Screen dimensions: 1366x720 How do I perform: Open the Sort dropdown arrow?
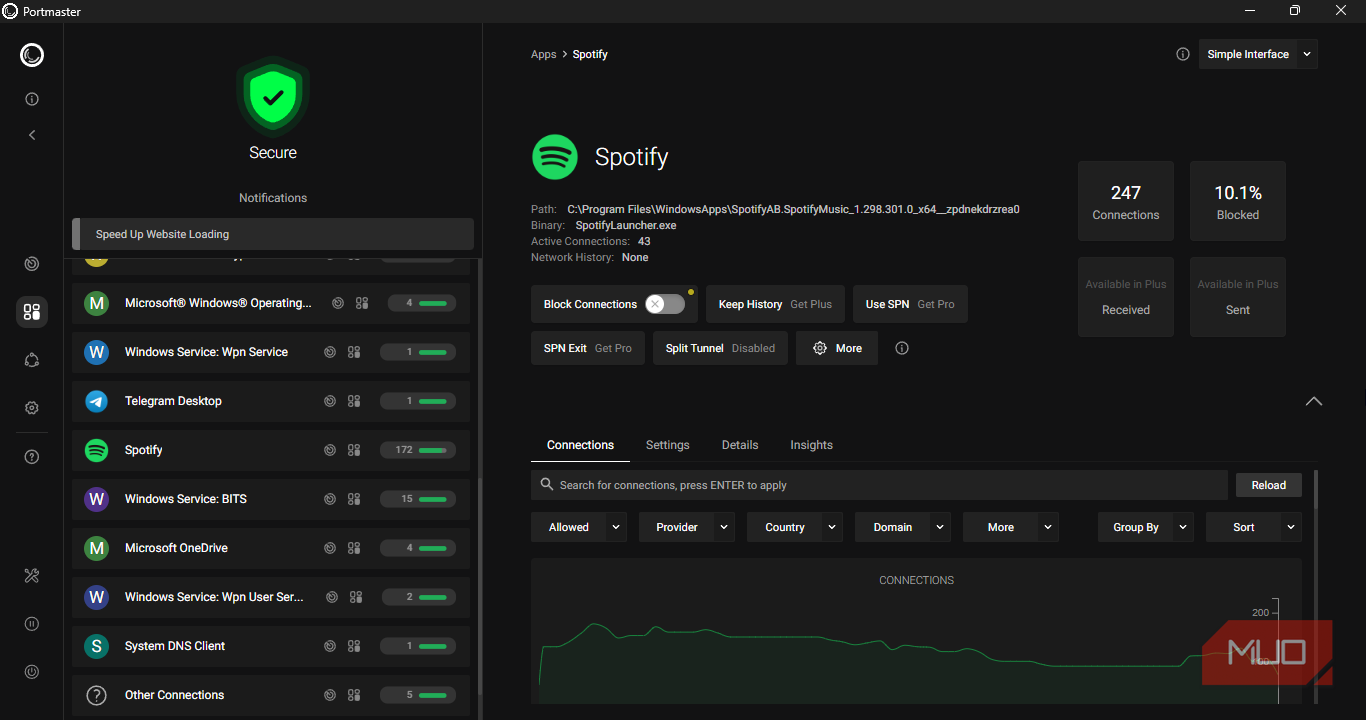pyautogui.click(x=1291, y=527)
